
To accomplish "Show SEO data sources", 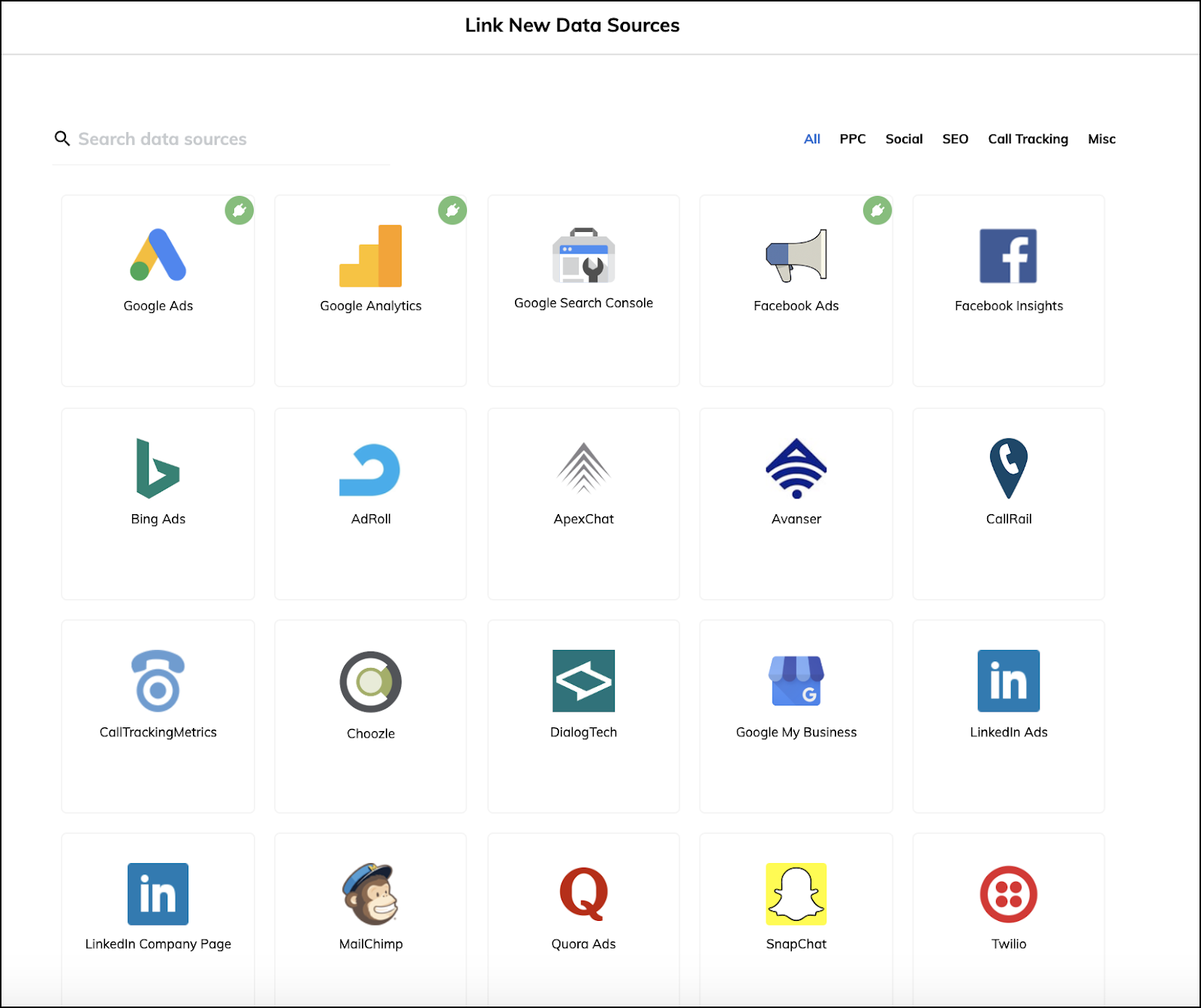I will click(955, 139).
